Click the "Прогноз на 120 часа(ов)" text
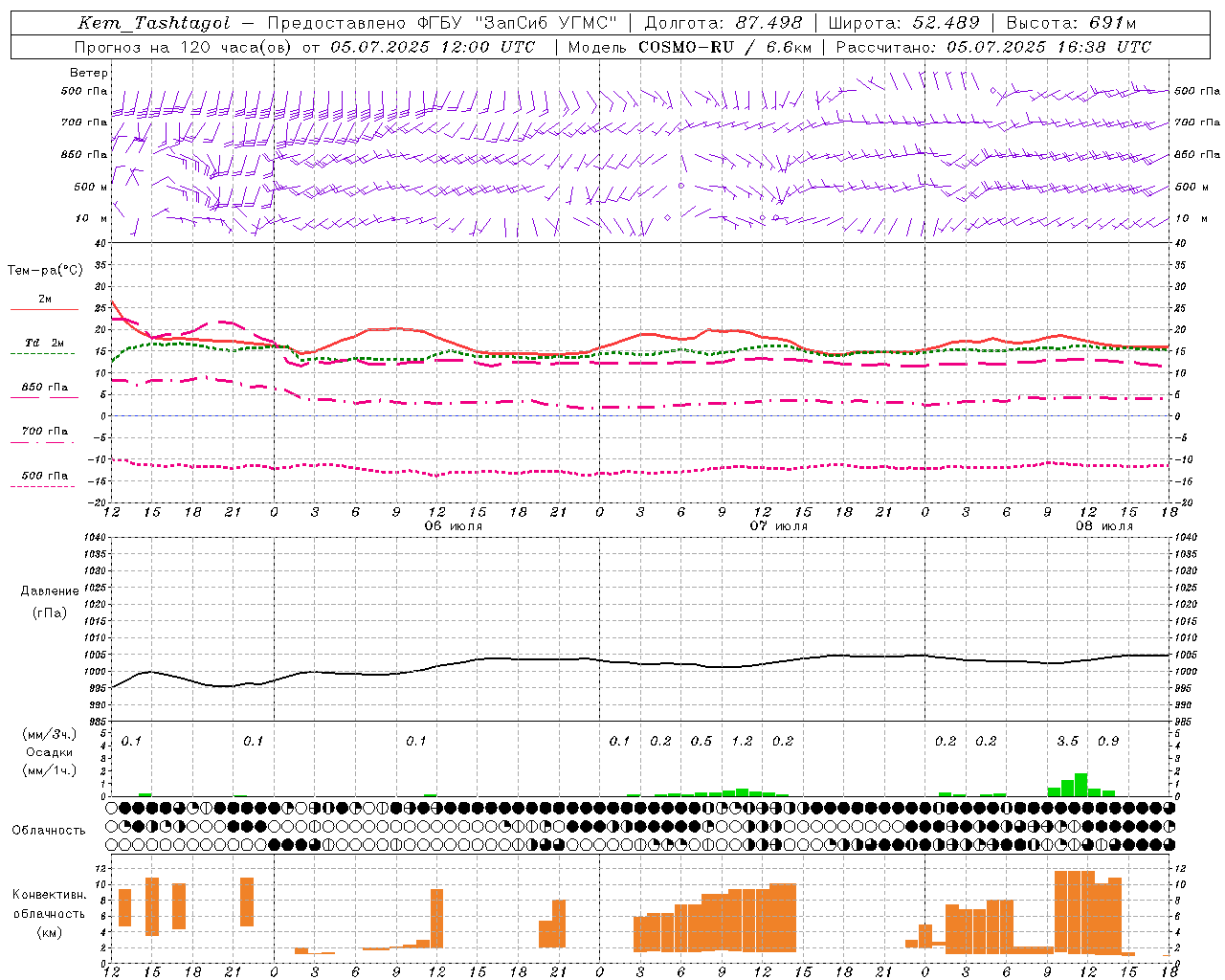Screen dimensions: 1225x980 coord(184,47)
